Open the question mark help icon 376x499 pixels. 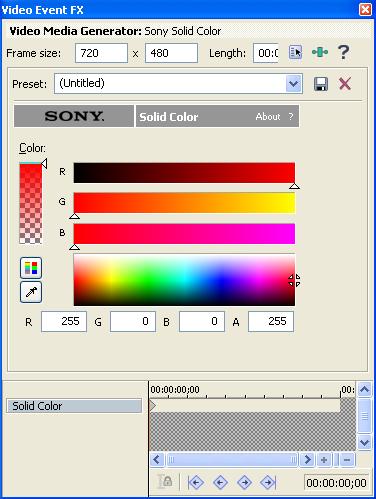click(343, 52)
